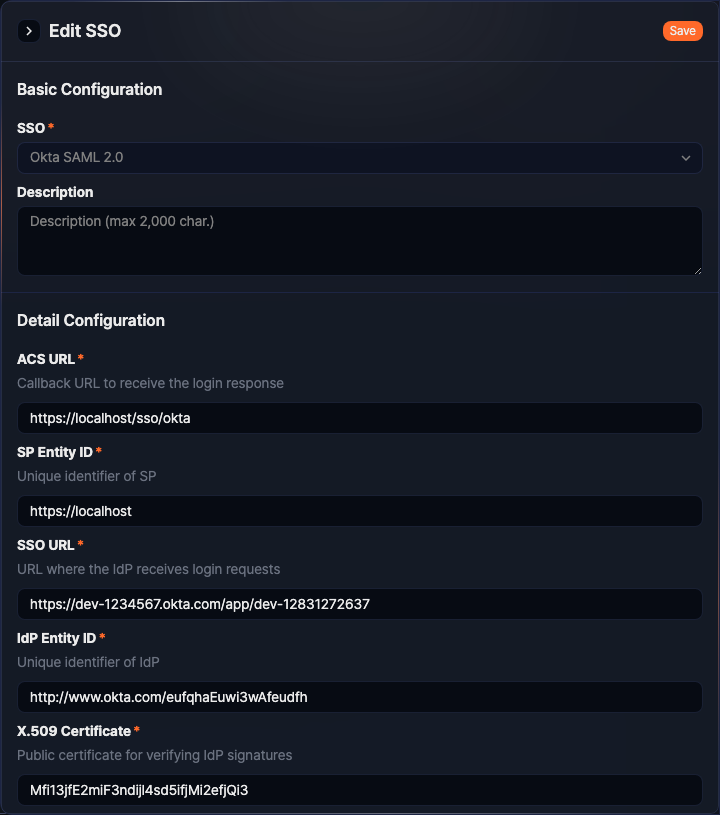Focus the X.509 Certificate input field
720x815 pixels.
tap(359, 790)
